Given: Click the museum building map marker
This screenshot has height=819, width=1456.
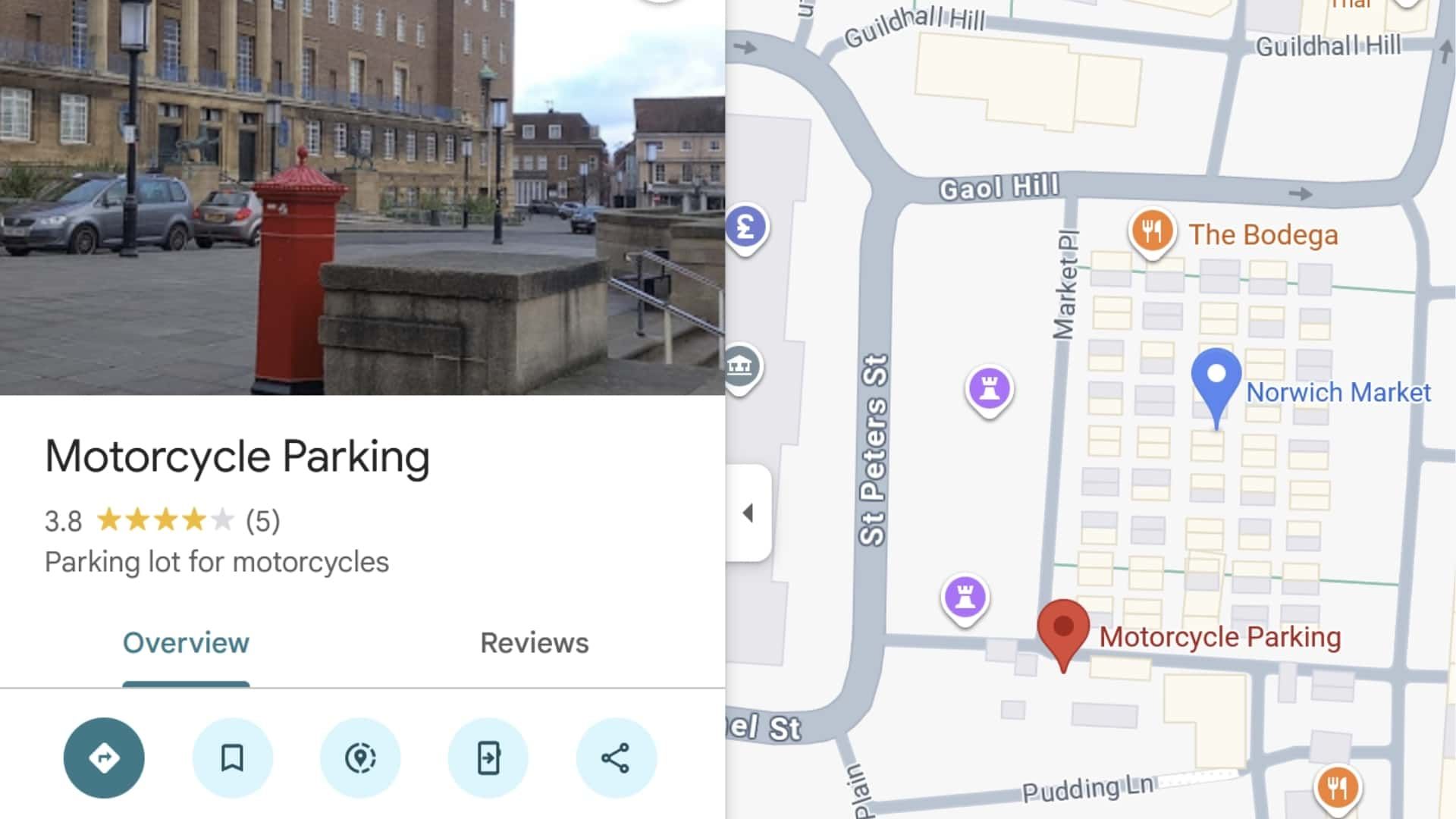Looking at the screenshot, I should coord(740,367).
